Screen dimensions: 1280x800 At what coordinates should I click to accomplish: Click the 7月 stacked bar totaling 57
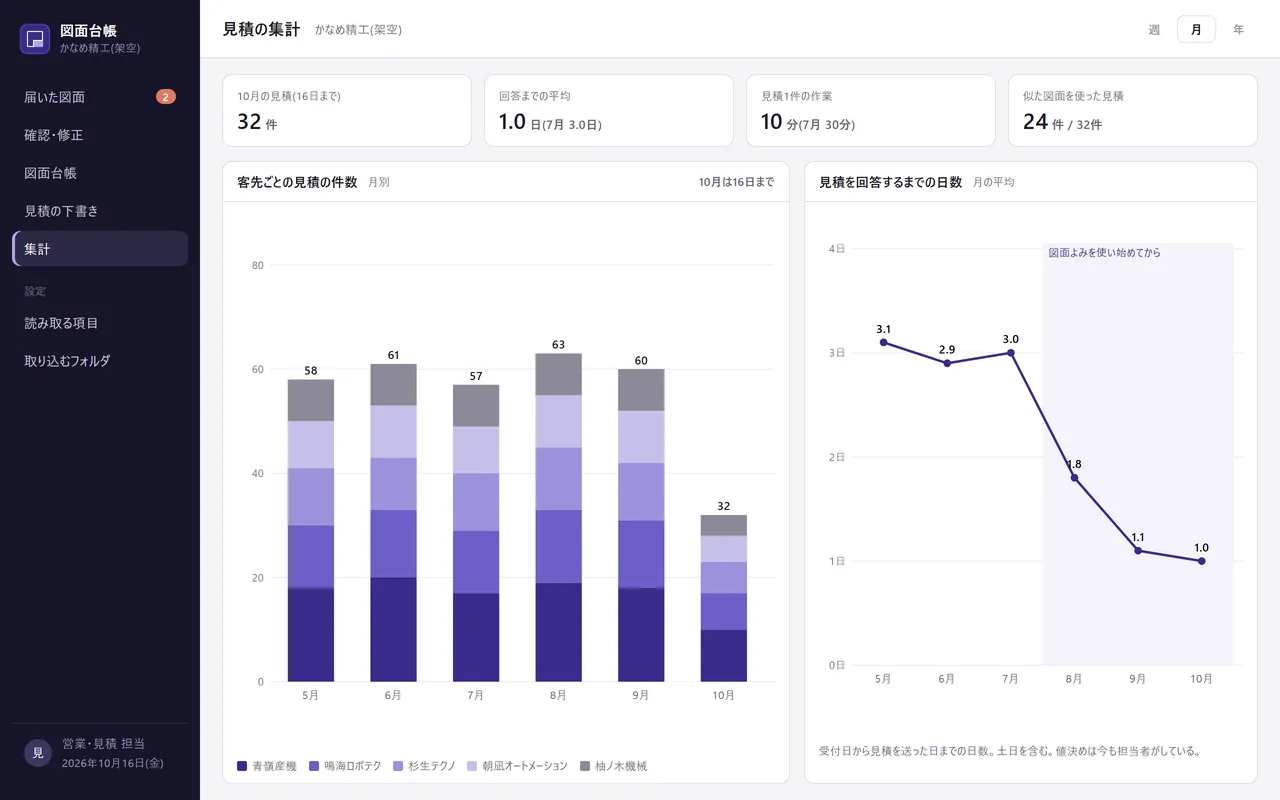coord(476,534)
